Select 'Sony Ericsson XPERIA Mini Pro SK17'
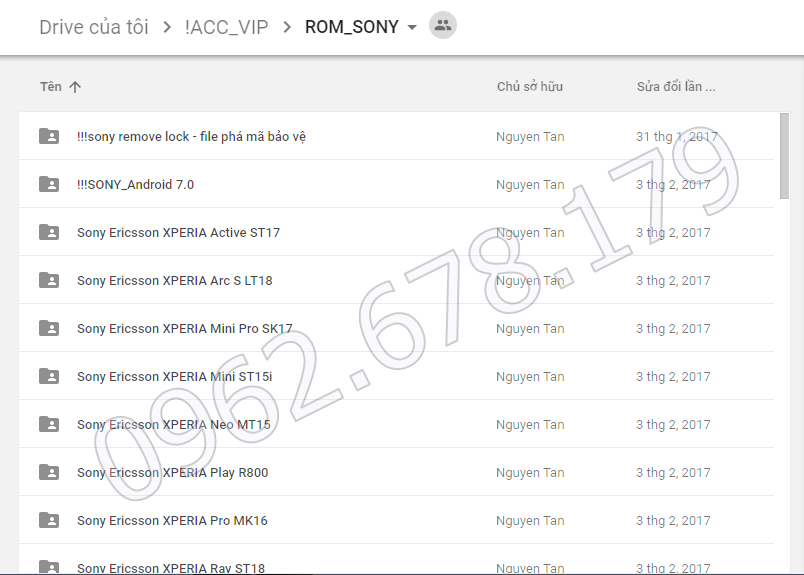804x575 pixels. point(185,329)
